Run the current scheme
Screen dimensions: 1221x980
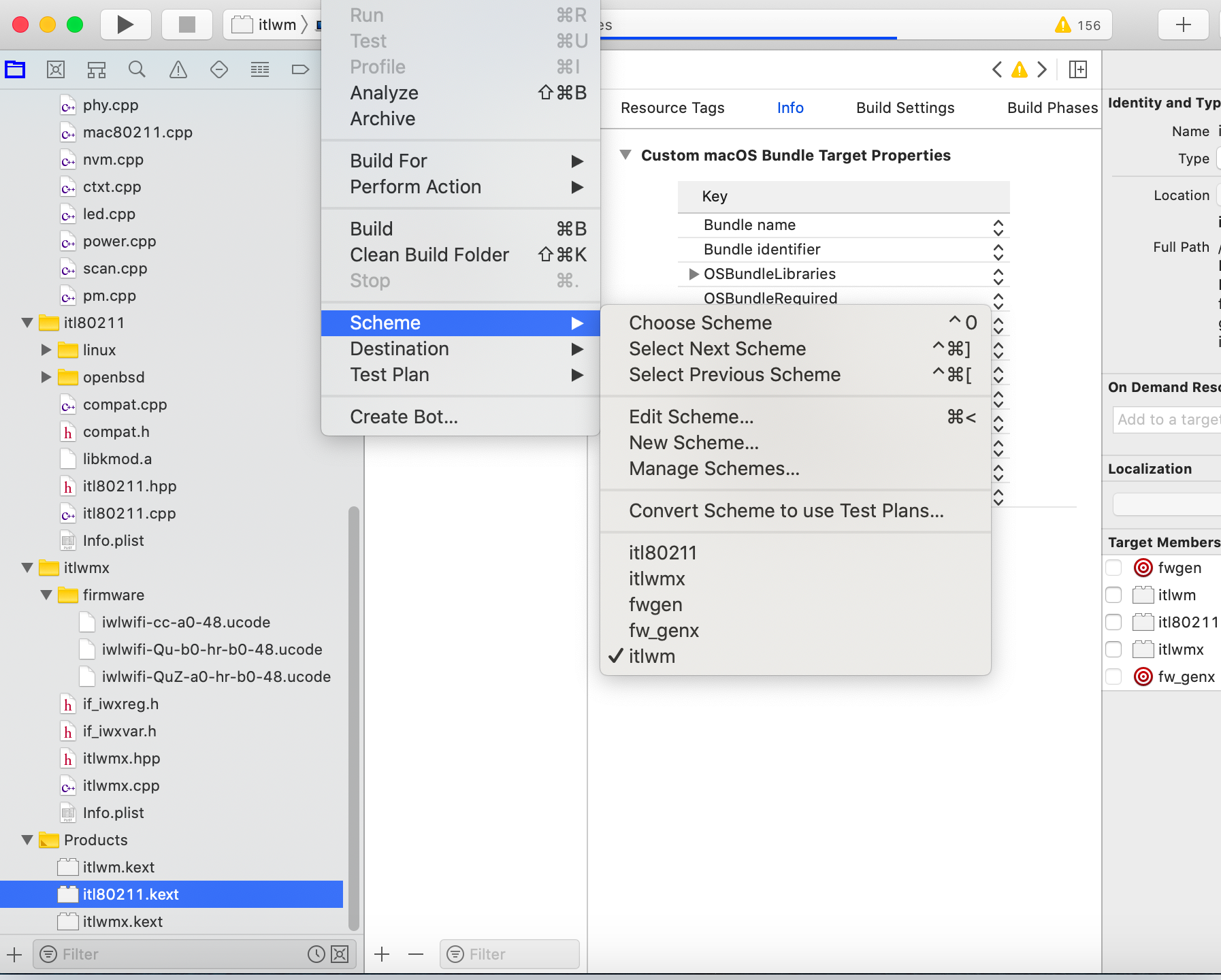point(125,24)
